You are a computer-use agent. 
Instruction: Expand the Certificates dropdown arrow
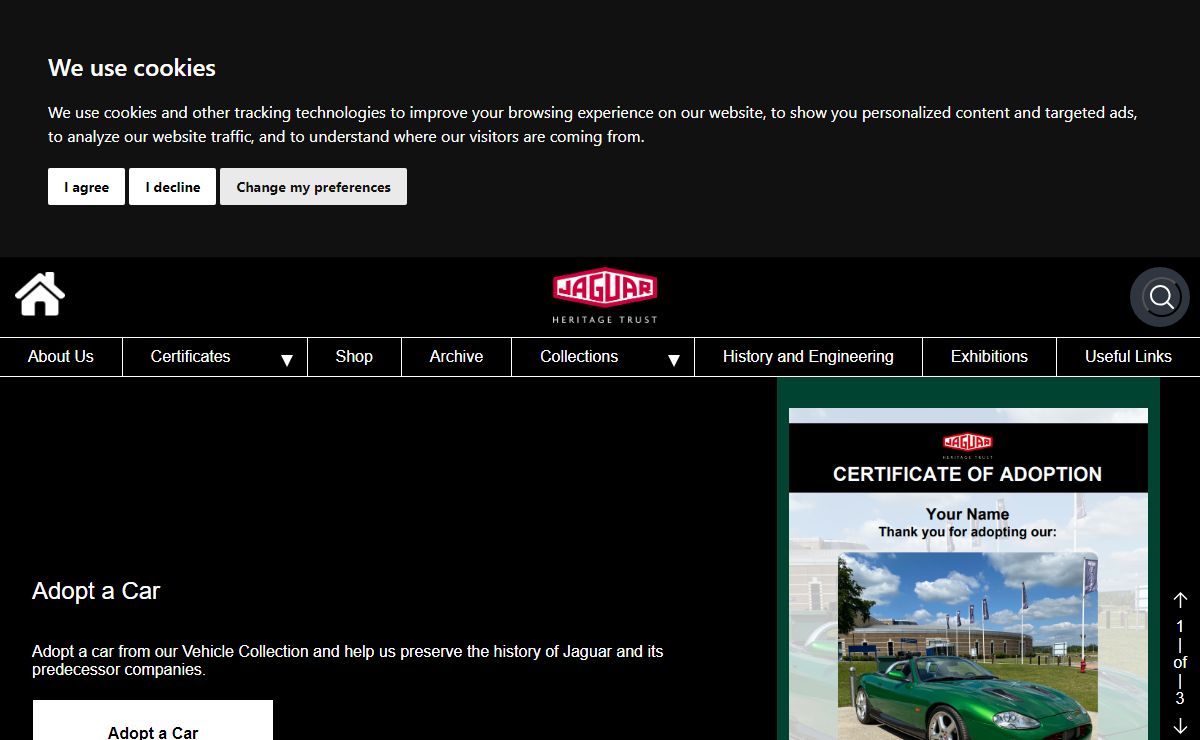point(287,360)
